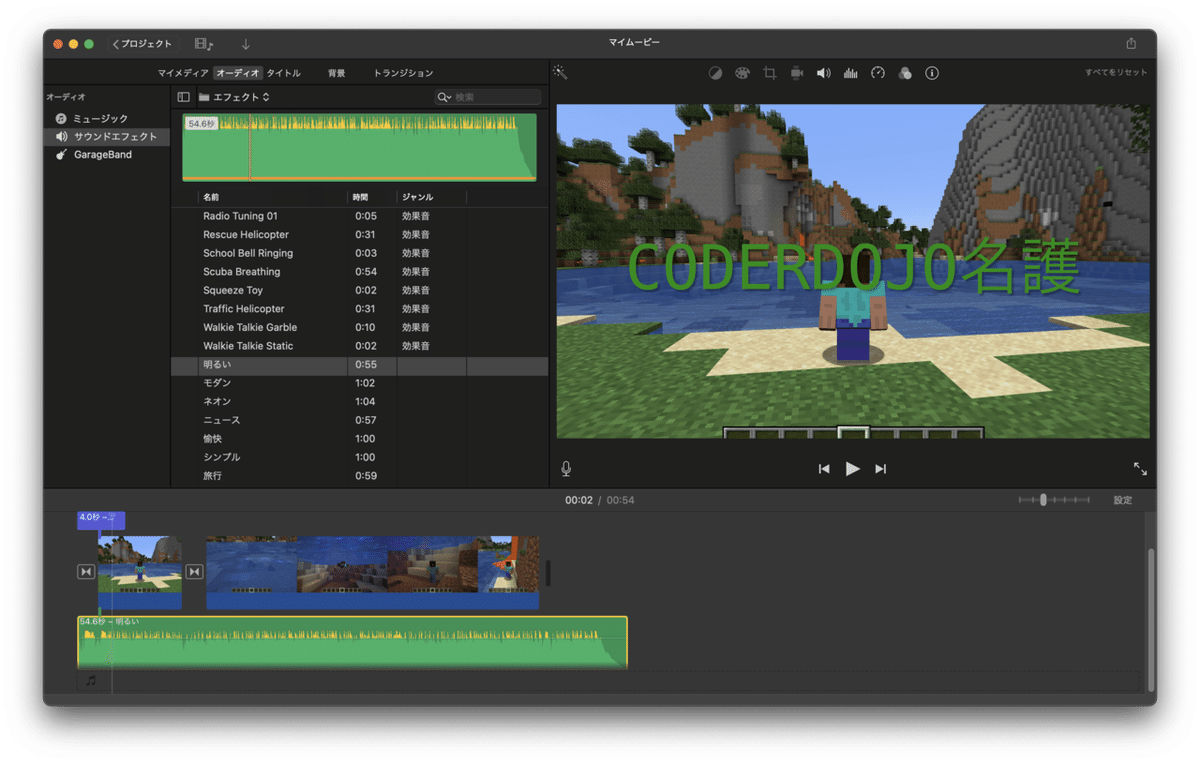Click the magic wand auto-enhance icon

(560, 73)
